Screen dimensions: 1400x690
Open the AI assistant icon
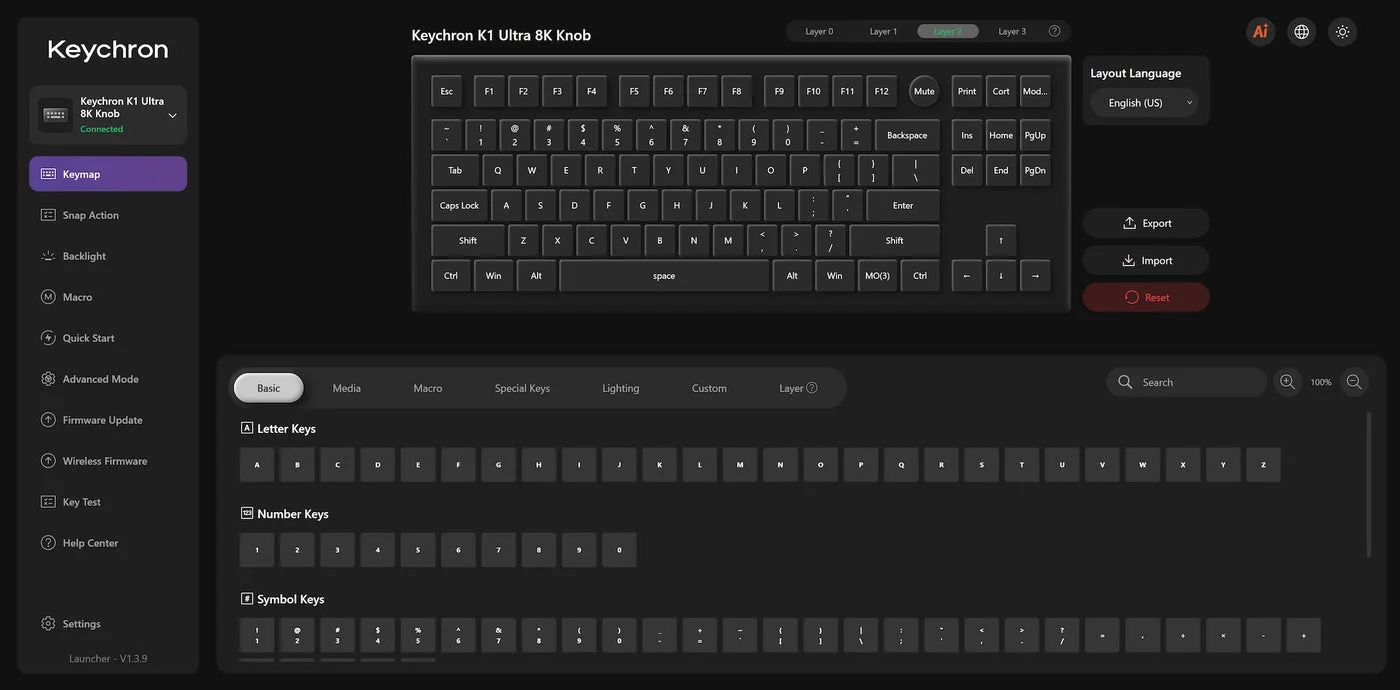(1260, 31)
